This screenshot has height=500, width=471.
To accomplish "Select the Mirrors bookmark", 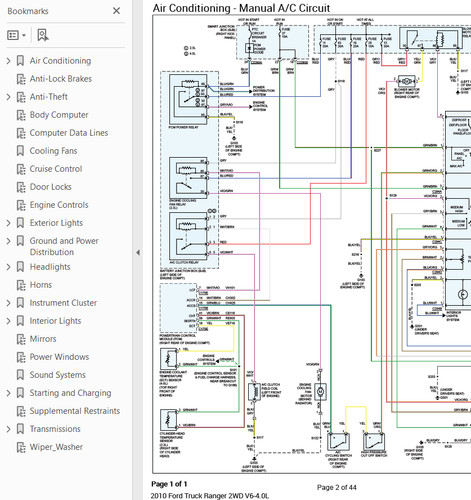I will pos(43,339).
